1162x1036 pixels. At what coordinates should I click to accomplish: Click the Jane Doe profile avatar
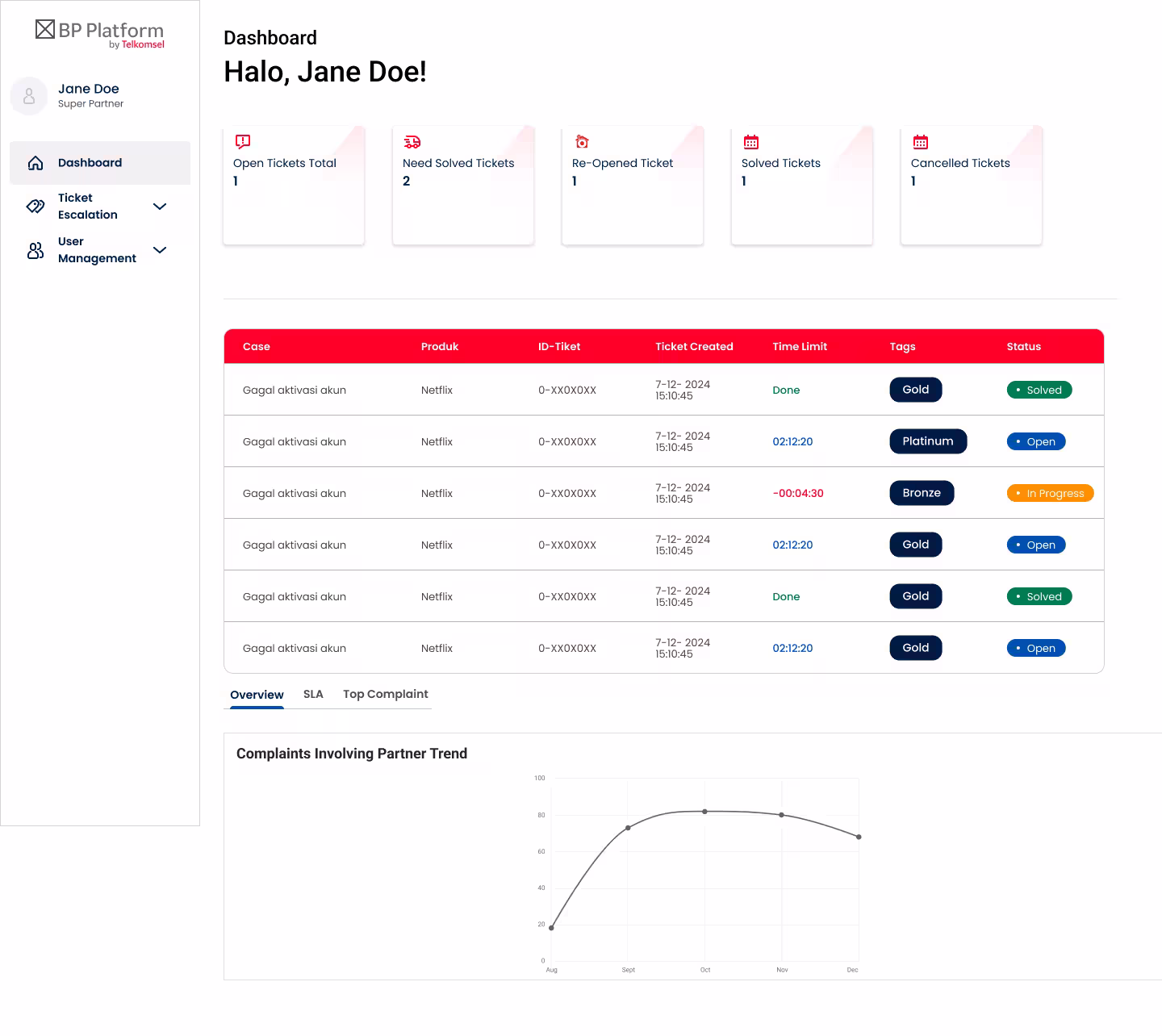29,96
